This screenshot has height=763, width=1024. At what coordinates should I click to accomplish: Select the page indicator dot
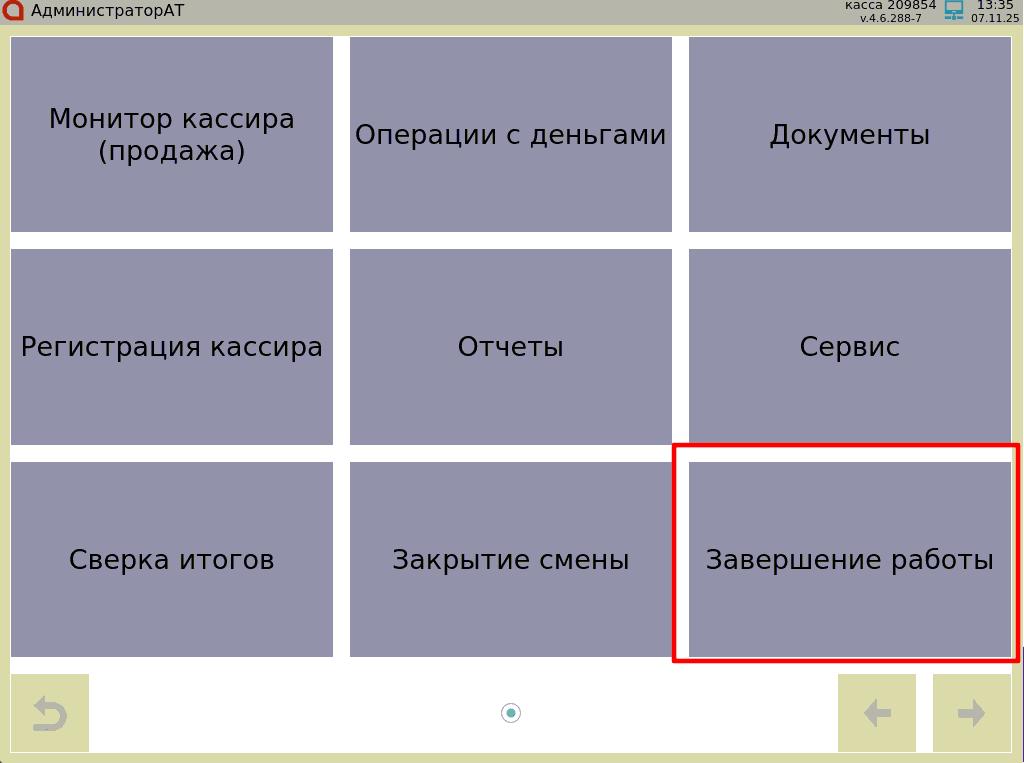point(511,713)
